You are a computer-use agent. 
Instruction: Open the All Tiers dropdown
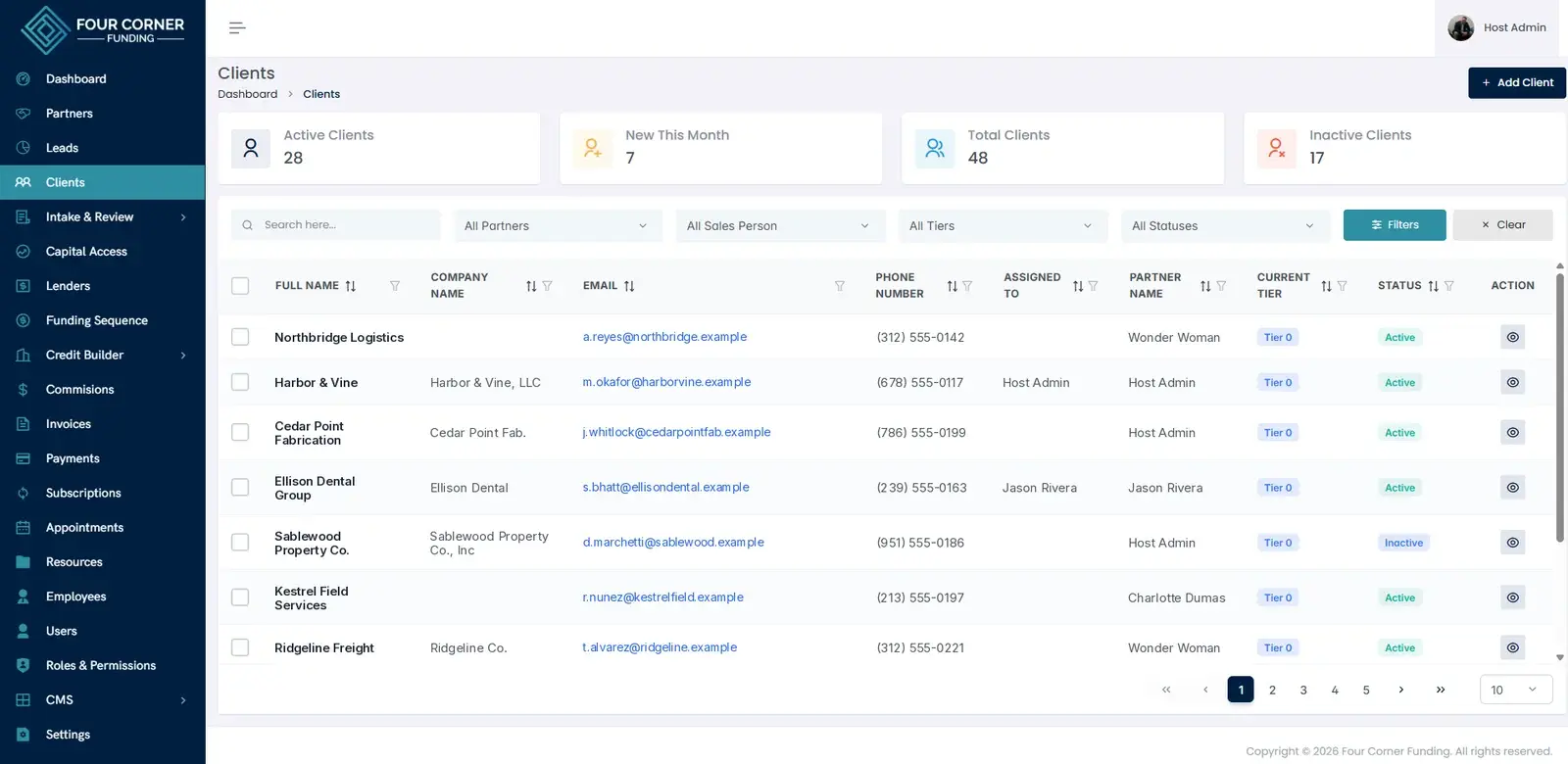(x=1003, y=225)
